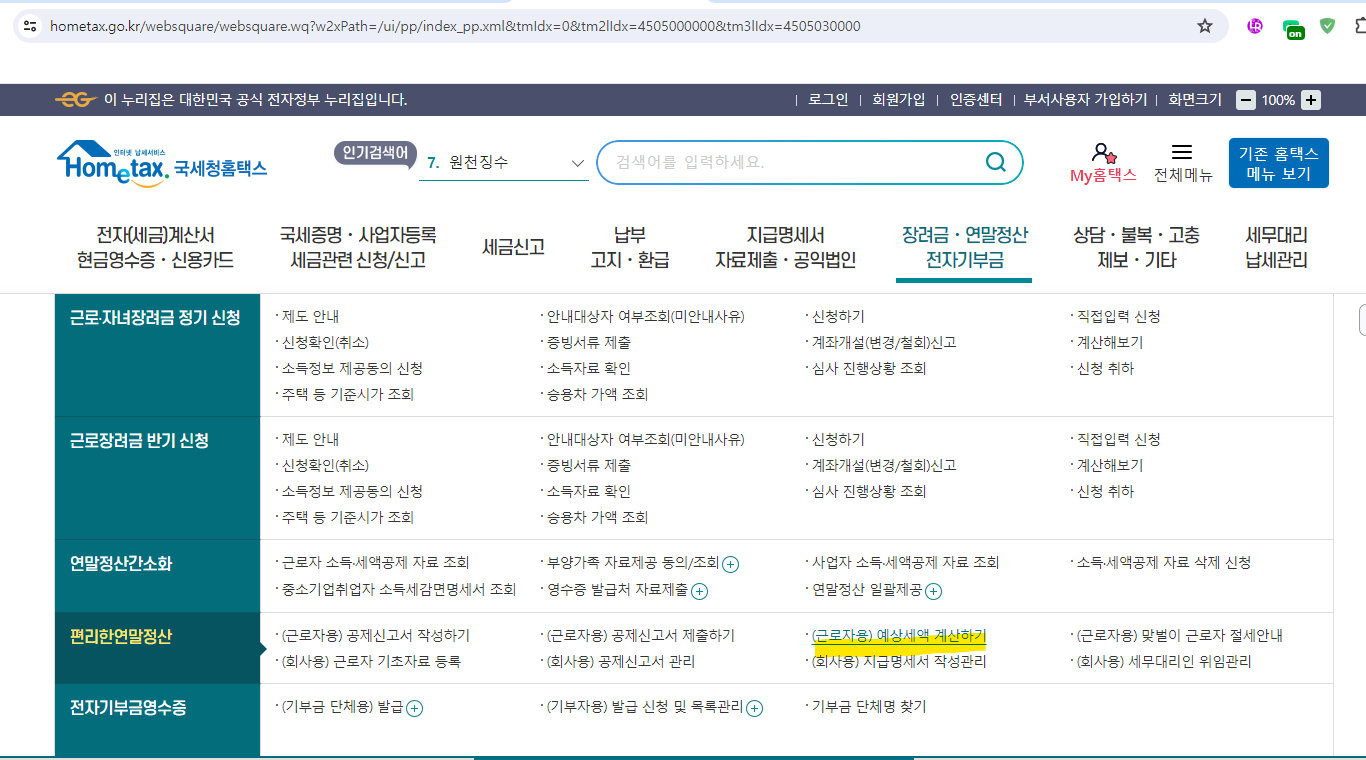Click 계산해보기 under 근로·자녀장려금 정기 신청
The height and width of the screenshot is (760, 1366).
pos(1109,343)
